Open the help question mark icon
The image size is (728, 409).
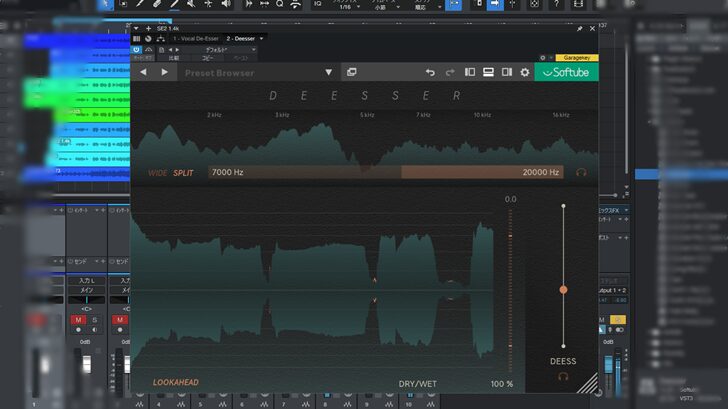pos(556,4)
